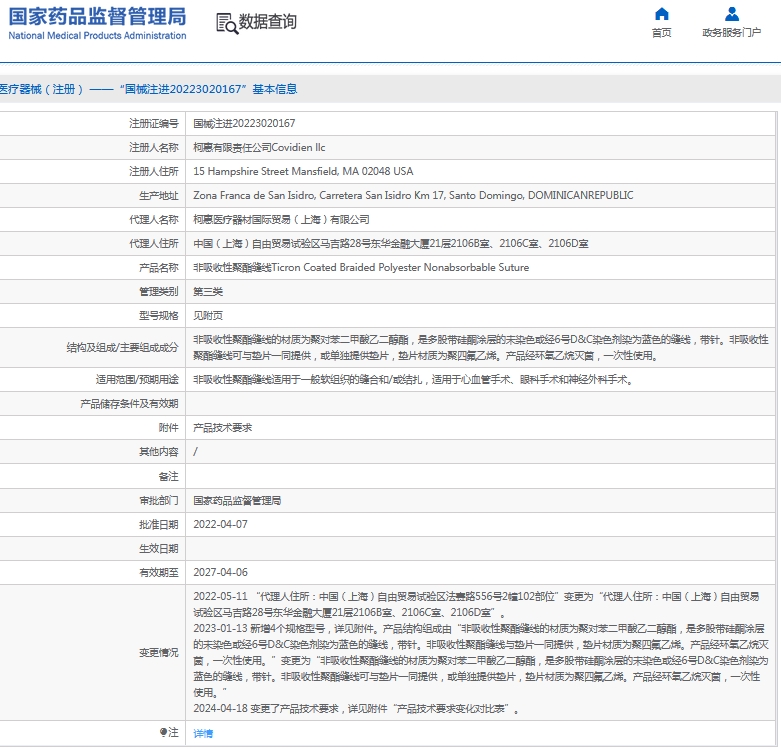Click the 政务服务门户 text label
781x750 pixels.
point(731,33)
